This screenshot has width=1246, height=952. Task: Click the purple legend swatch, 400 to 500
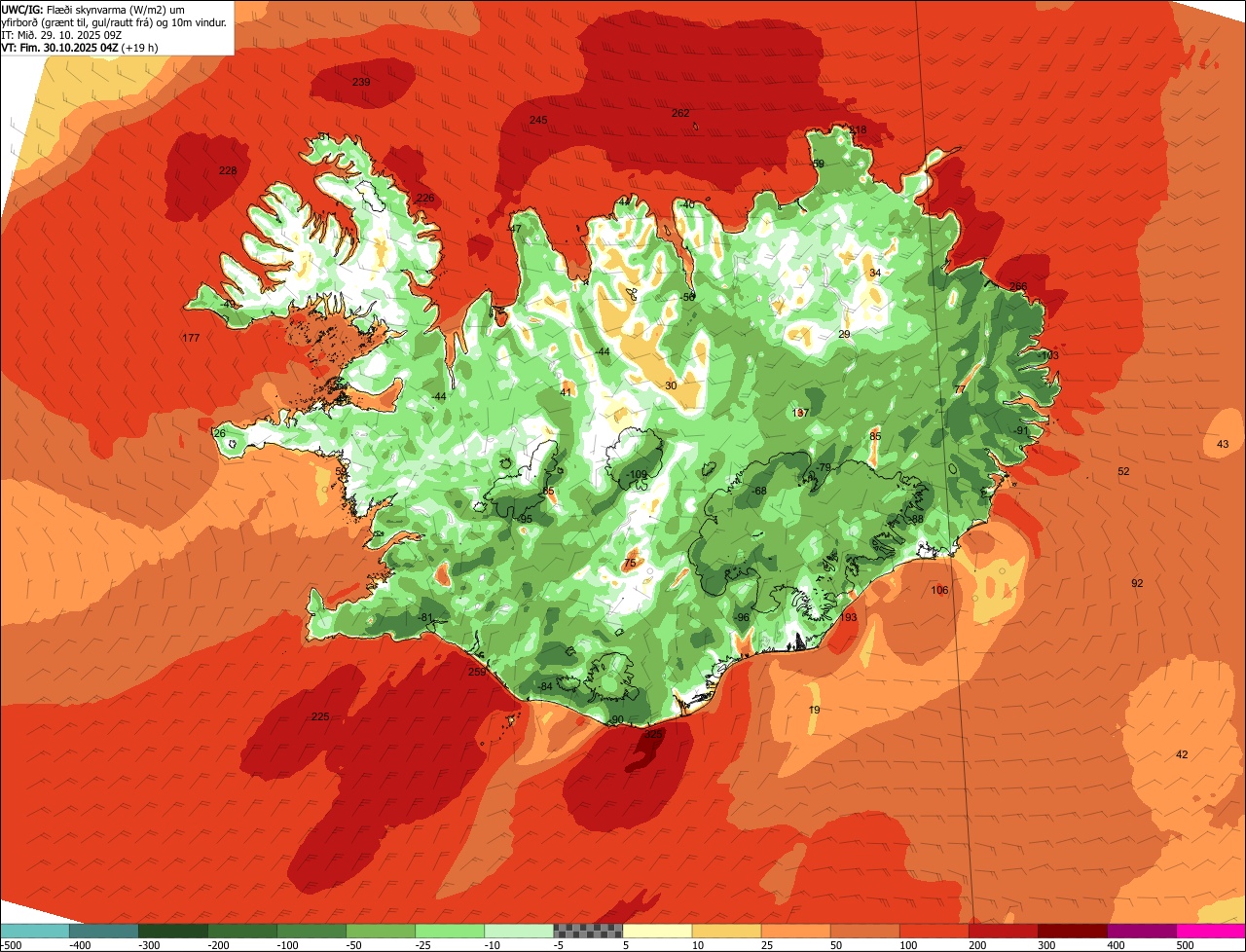tap(1141, 931)
